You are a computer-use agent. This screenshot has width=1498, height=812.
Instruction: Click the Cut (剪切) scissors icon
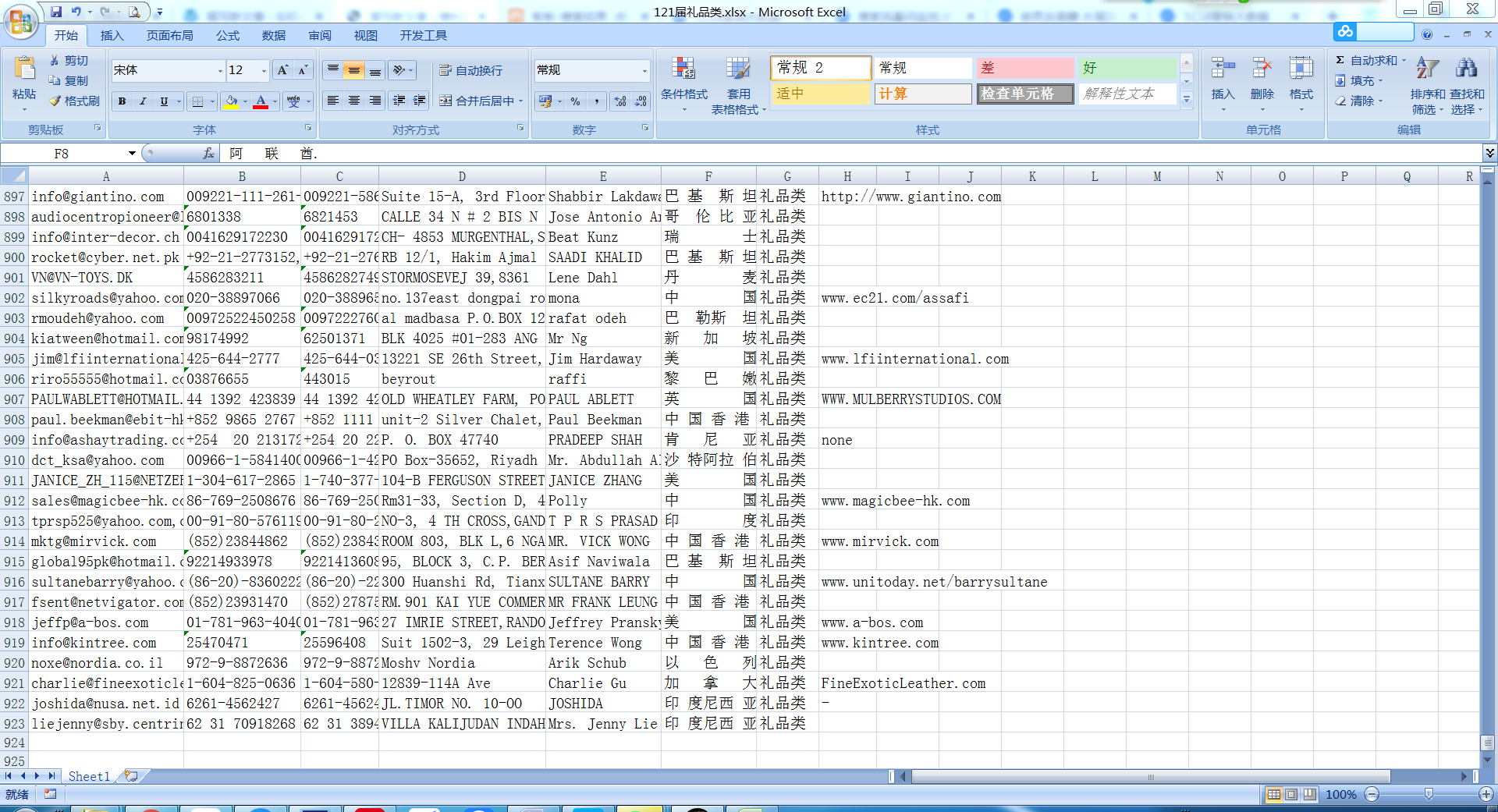coord(55,61)
